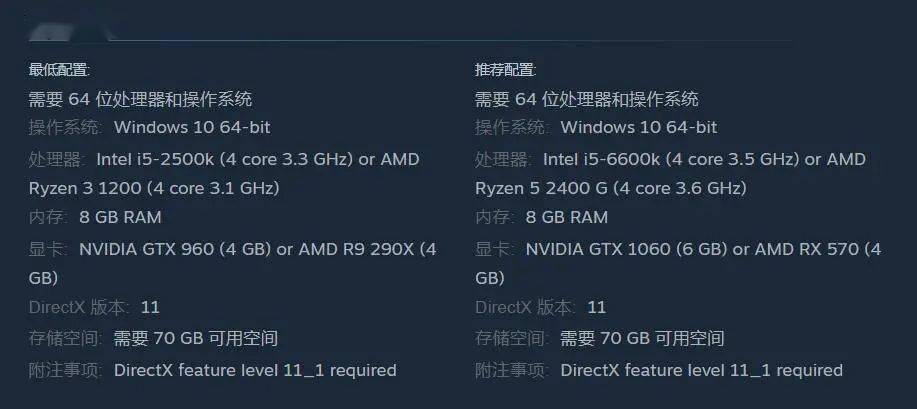
Task: Click 8 GB RAM under 推荐配置
Action: click(x=567, y=217)
